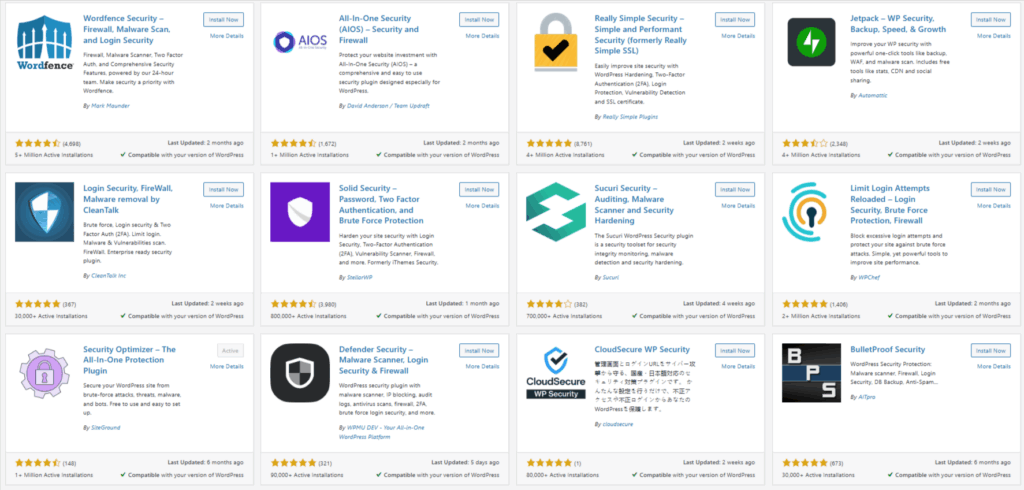Click the CleanTalk blue shield icon
Image resolution: width=1024 pixels, height=490 pixels.
[x=44, y=212]
